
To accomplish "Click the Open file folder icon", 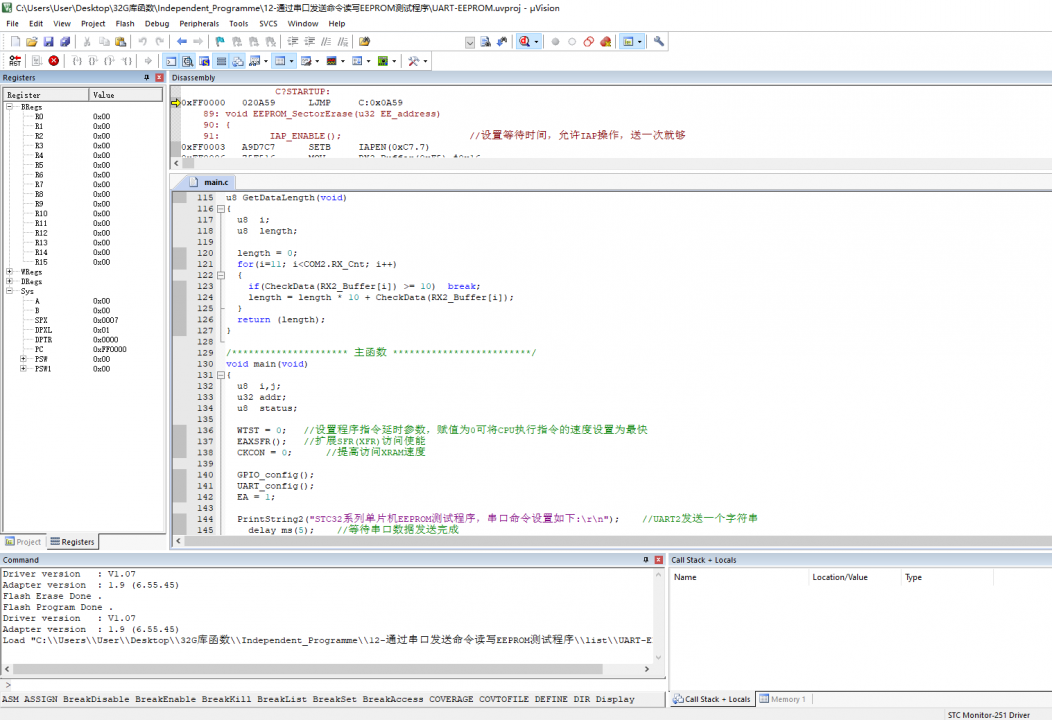I will (x=32, y=42).
